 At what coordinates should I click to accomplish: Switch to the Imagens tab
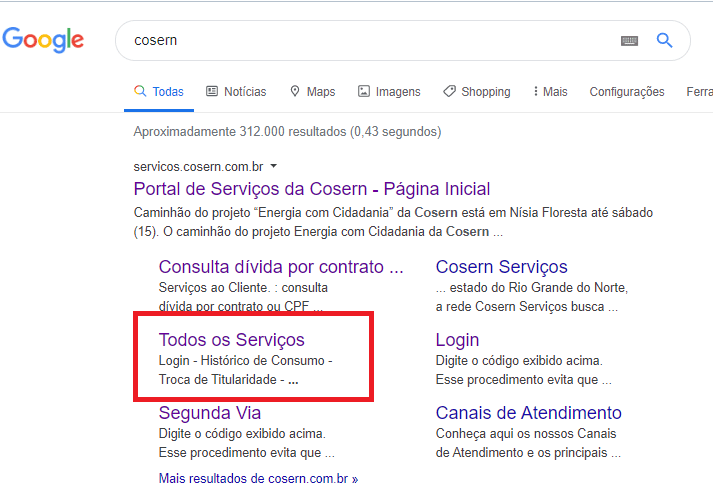[389, 91]
